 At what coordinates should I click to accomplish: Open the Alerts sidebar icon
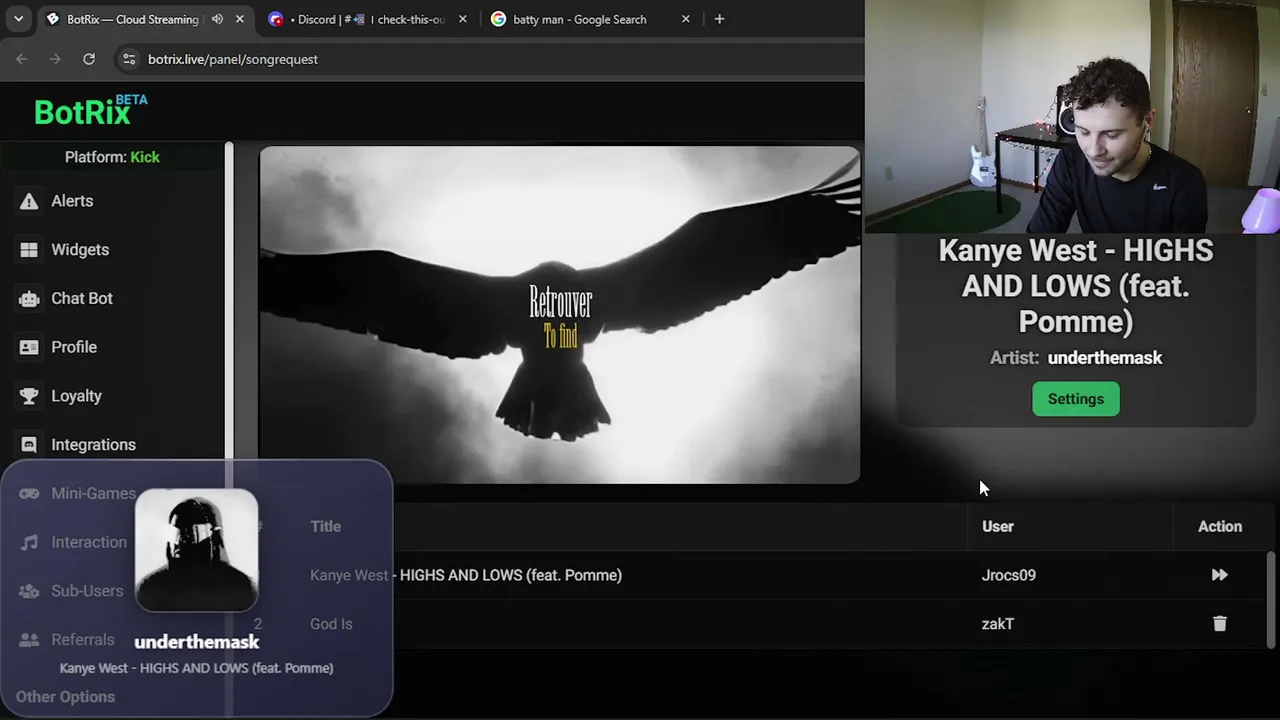tap(29, 201)
